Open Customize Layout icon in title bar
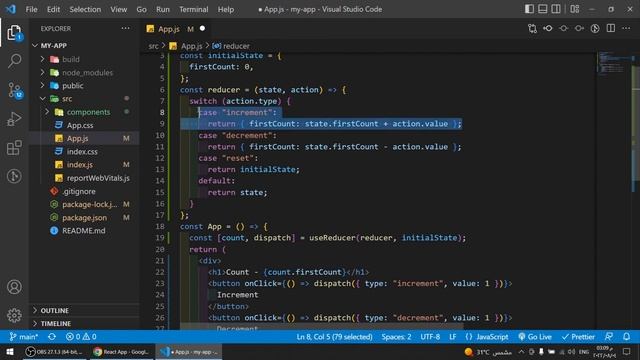 tap(575, 9)
